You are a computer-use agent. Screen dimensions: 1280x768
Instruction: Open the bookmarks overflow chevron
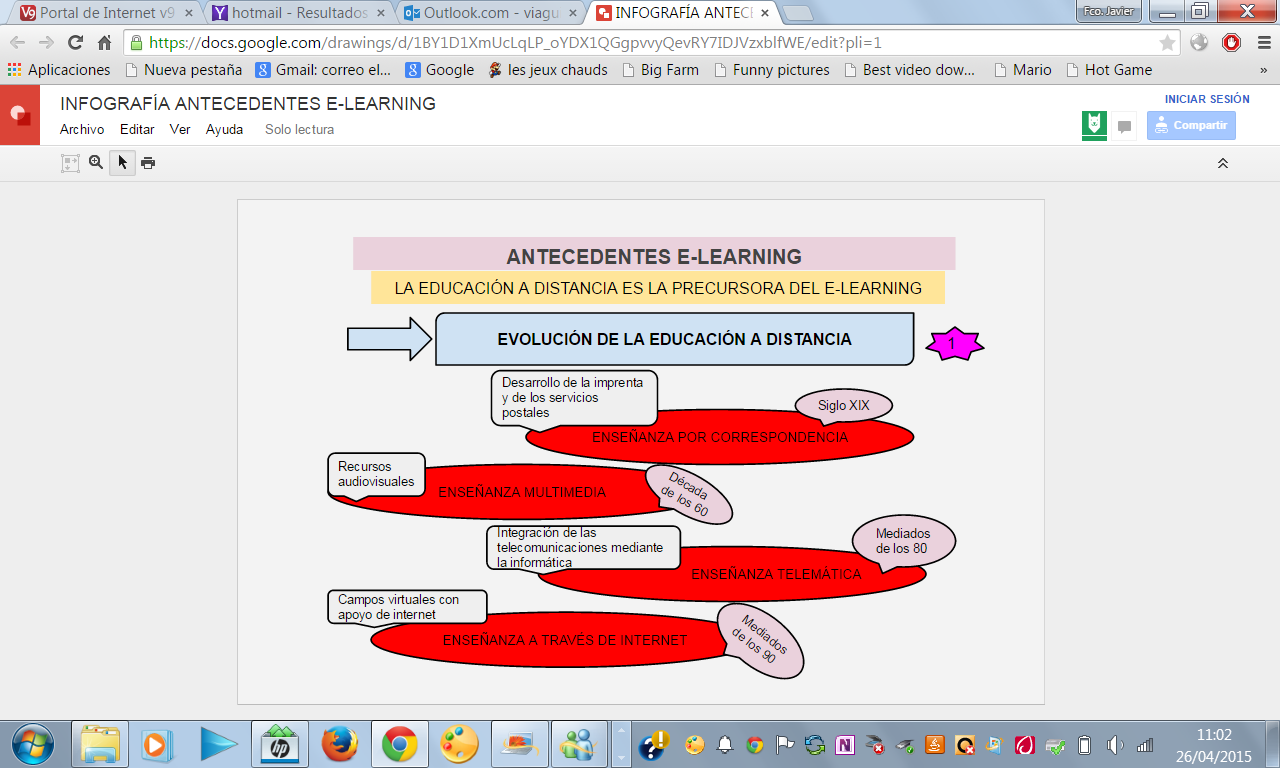coord(1262,70)
